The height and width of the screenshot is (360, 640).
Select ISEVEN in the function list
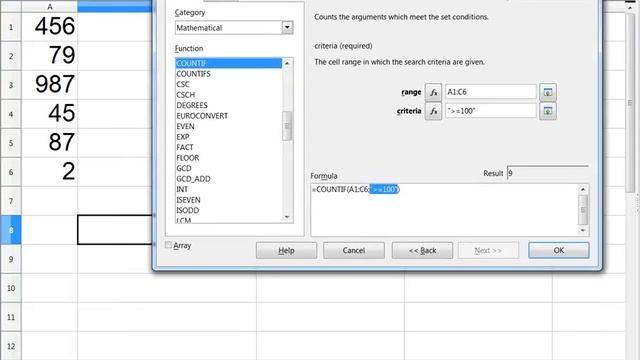coord(229,200)
